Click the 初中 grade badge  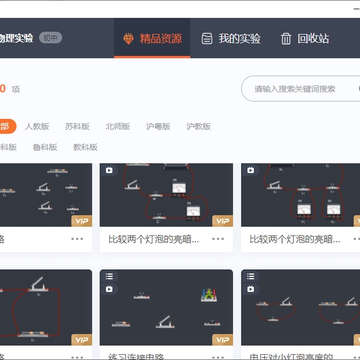coord(51,38)
